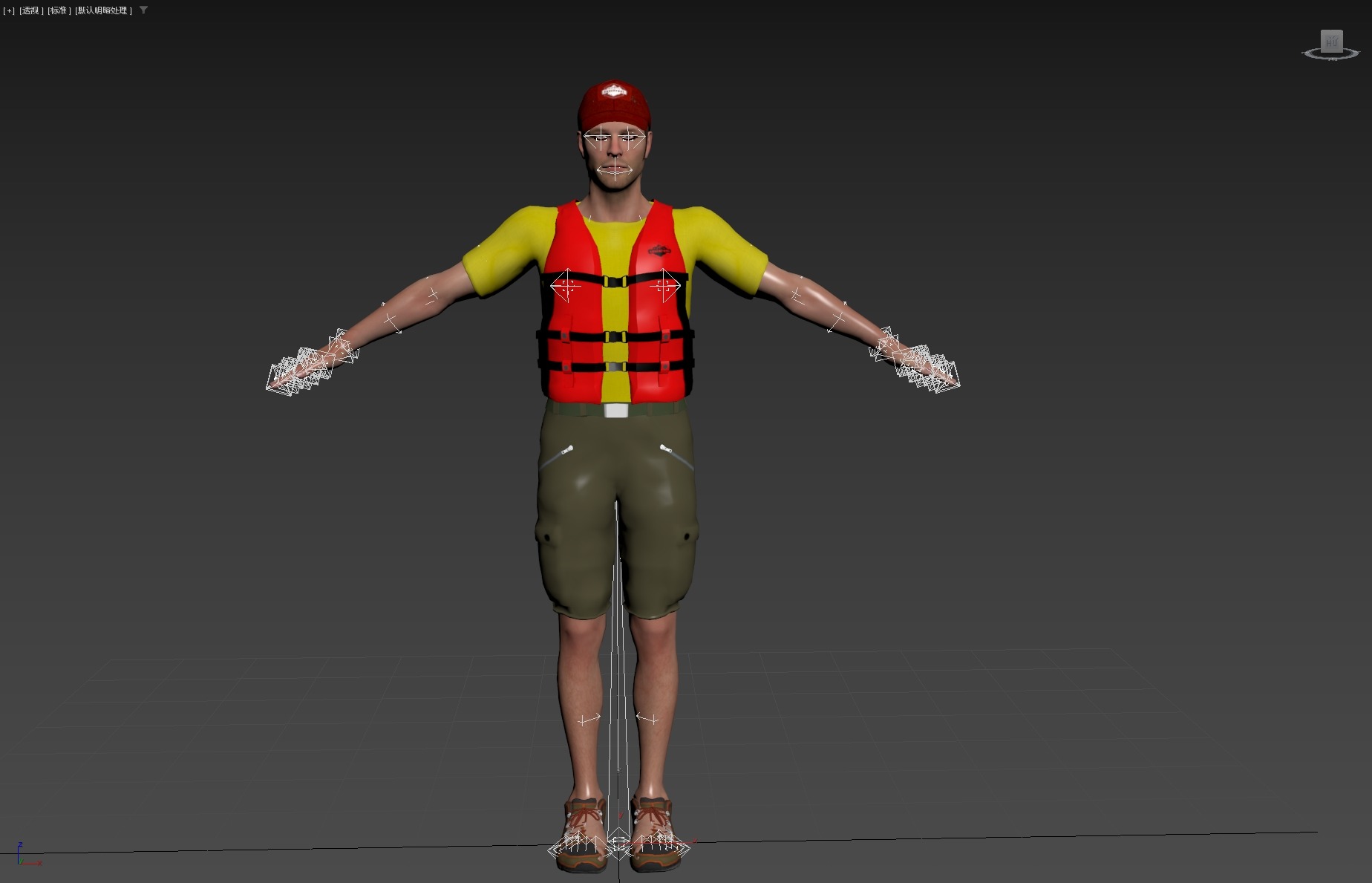Select the character's red life vest

click(x=615, y=302)
